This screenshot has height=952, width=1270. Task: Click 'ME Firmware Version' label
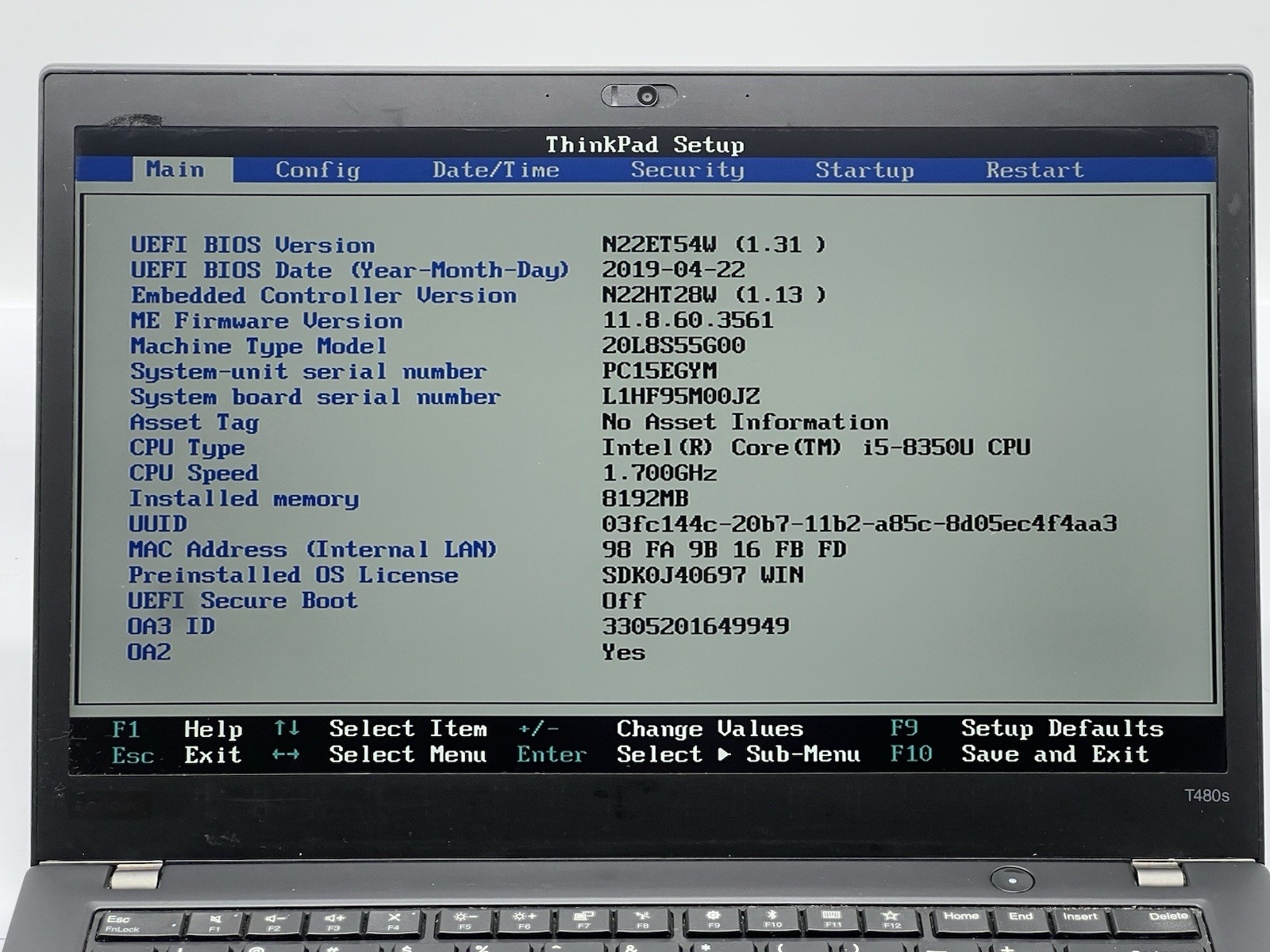(x=267, y=321)
